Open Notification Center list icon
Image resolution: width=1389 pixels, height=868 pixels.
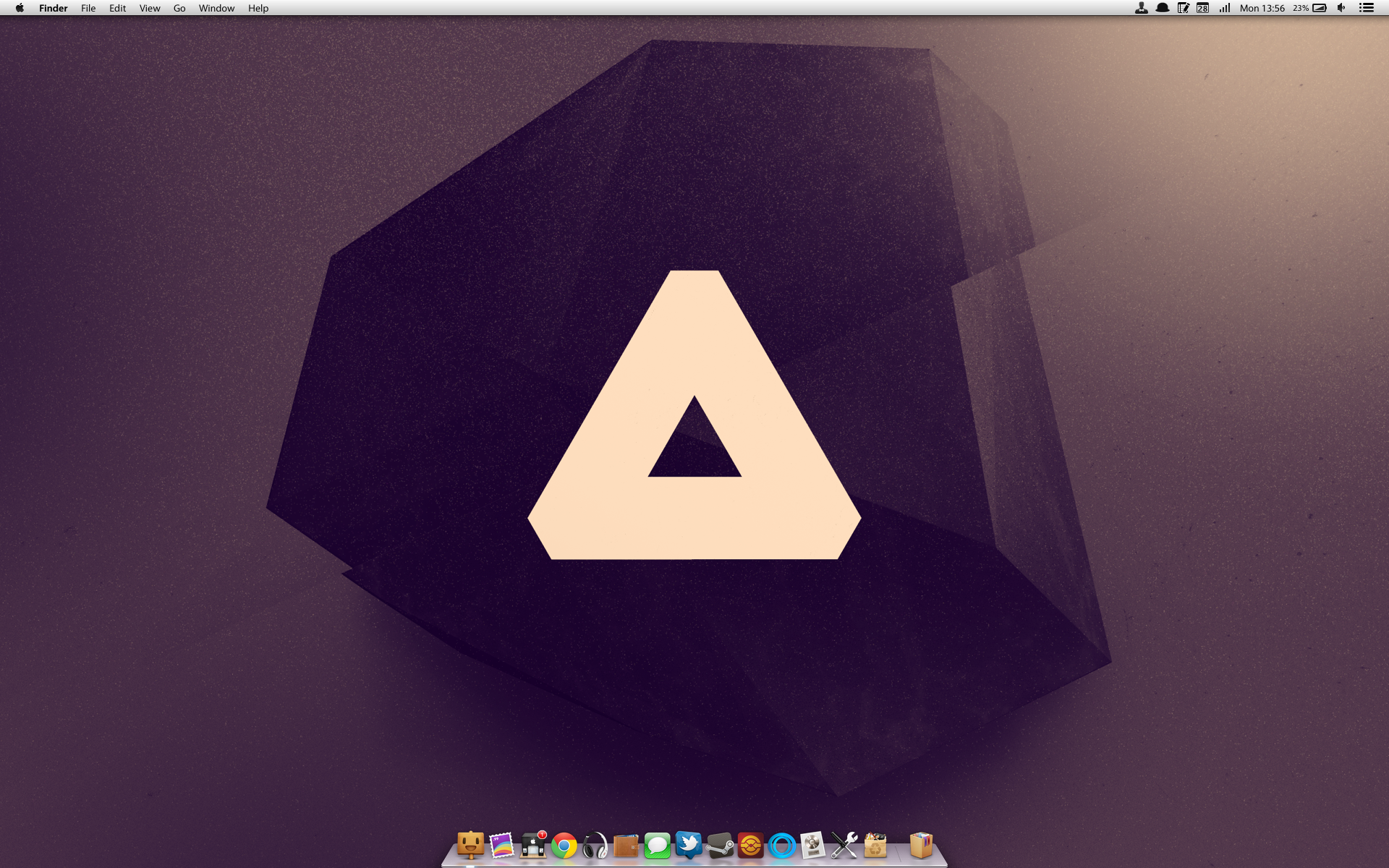point(1367,8)
